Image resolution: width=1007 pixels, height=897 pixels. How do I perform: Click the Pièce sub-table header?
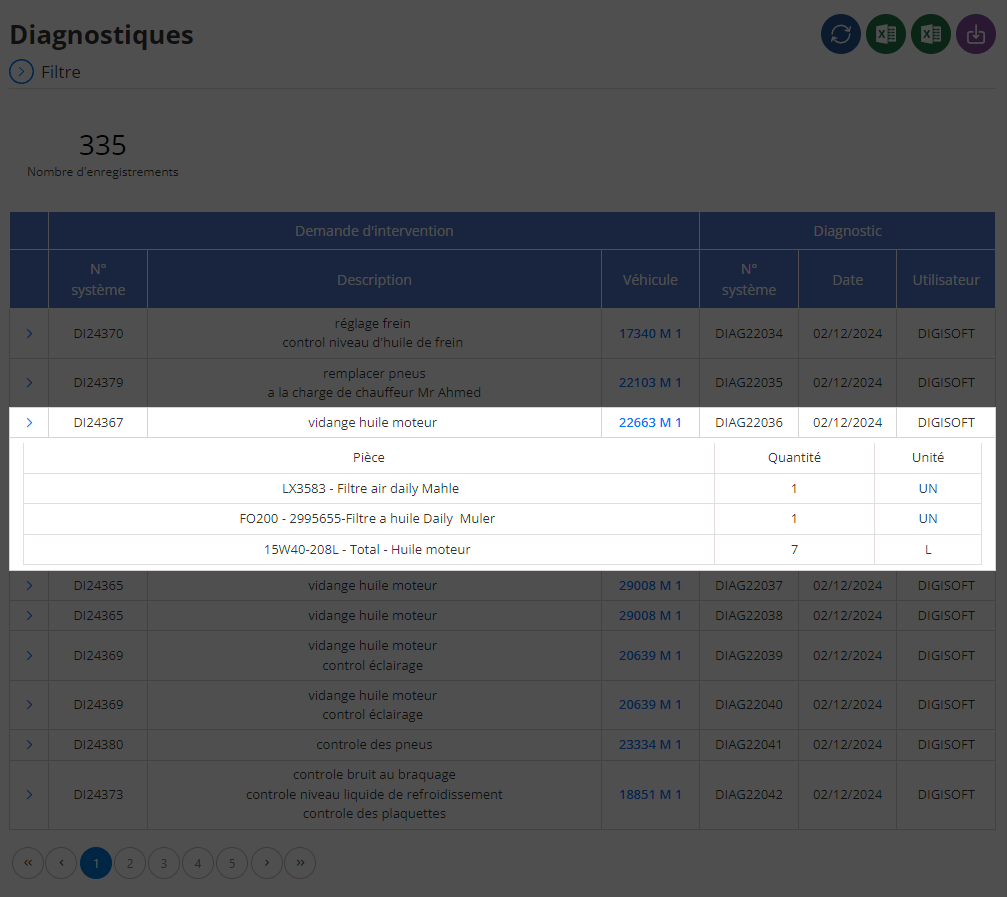click(369, 457)
